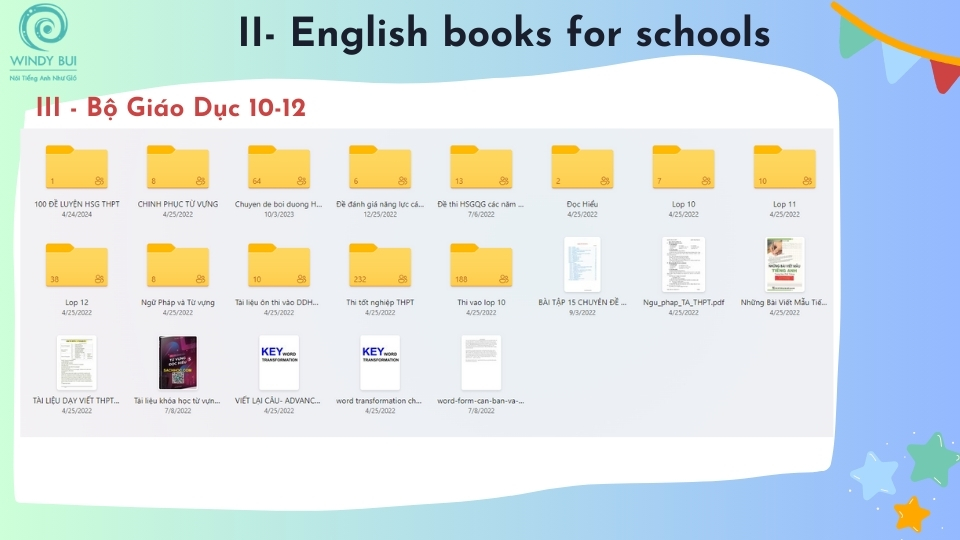Open the Đề đánh giá năng lực folder
This screenshot has height=540, width=960.
click(x=380, y=168)
